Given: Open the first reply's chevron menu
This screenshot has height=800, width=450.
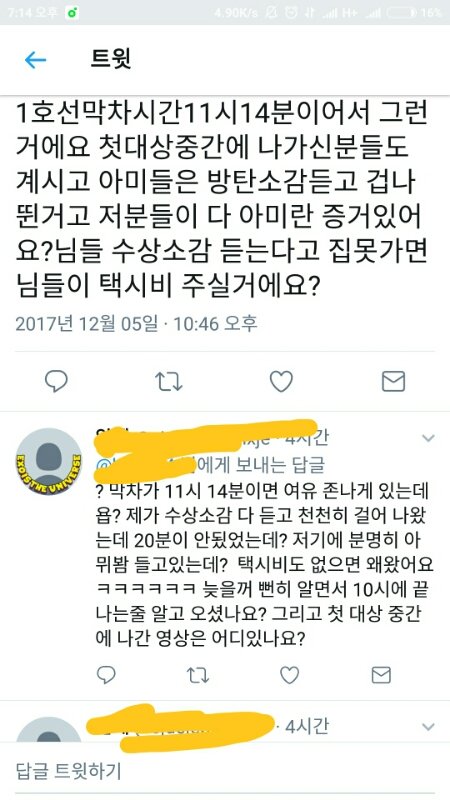Looking at the screenshot, I should pos(429,438).
